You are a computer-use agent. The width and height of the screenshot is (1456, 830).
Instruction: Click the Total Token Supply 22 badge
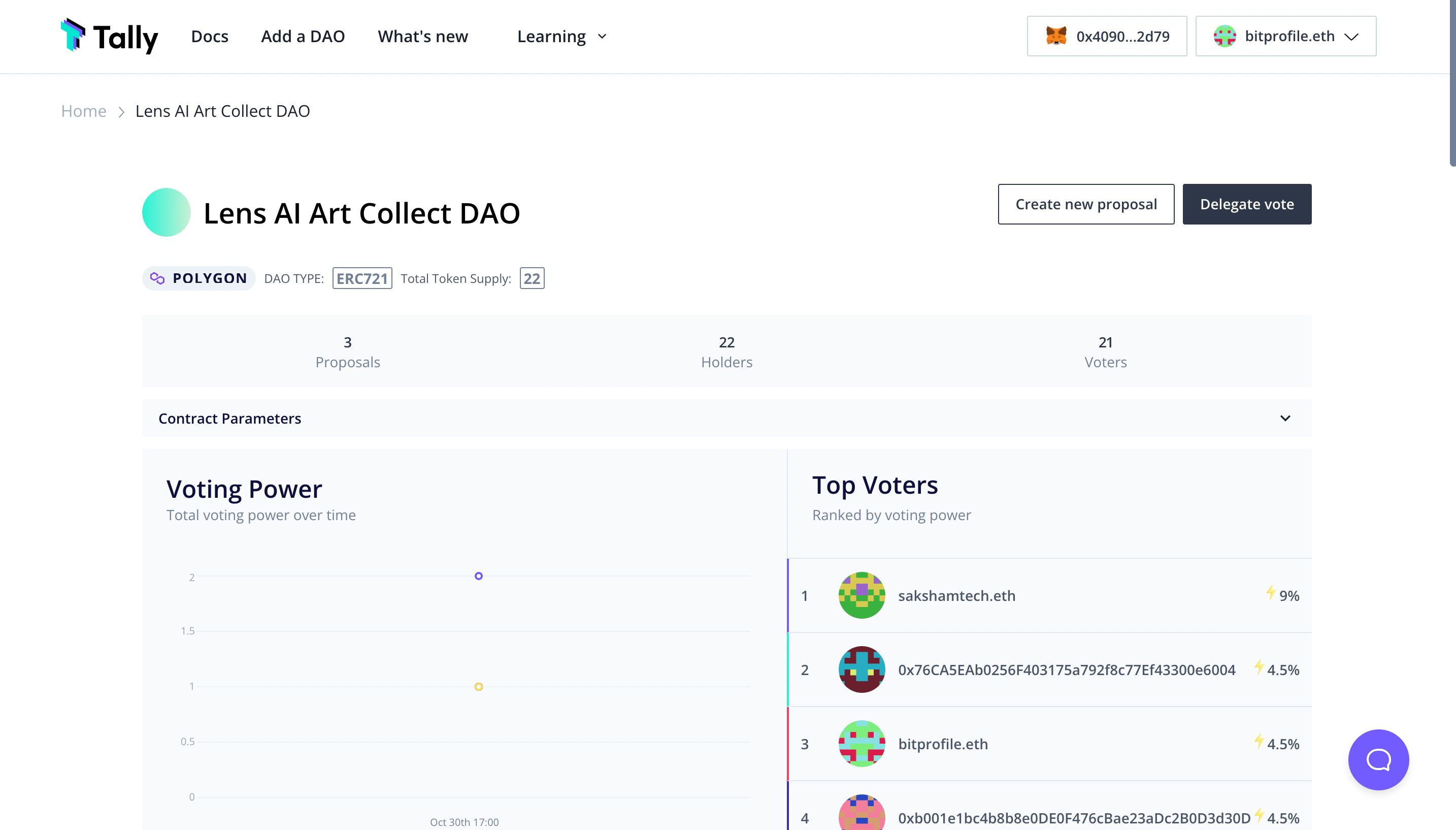(531, 278)
